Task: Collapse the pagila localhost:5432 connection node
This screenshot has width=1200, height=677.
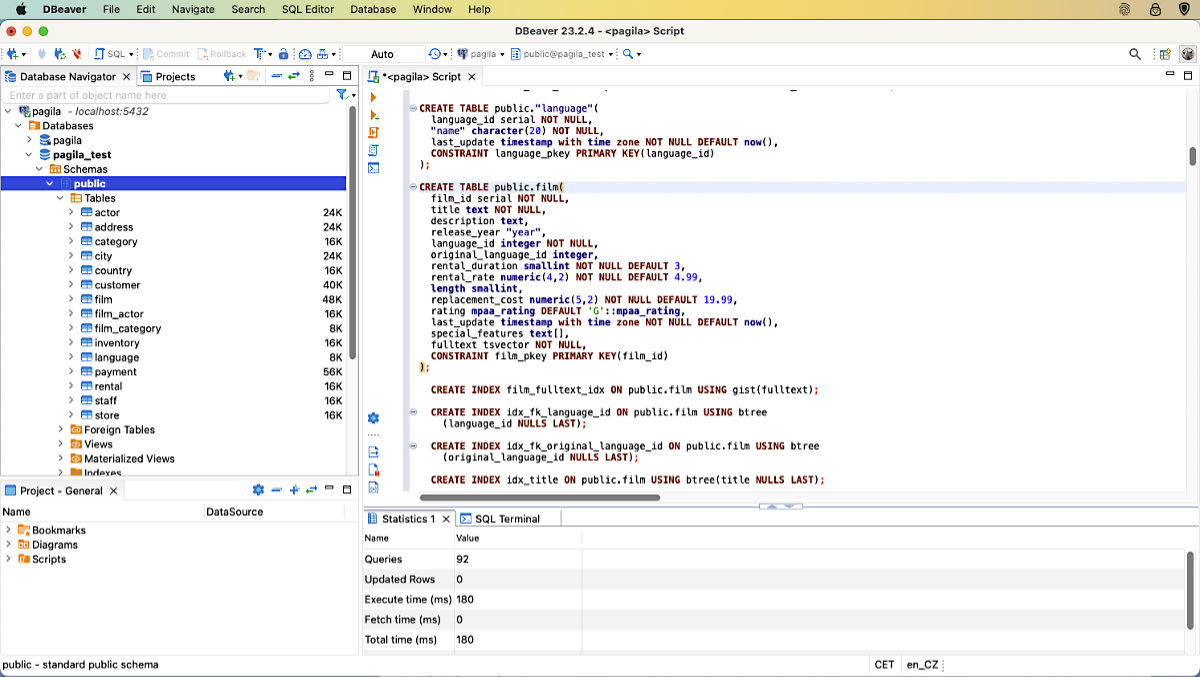Action: pos(9,111)
